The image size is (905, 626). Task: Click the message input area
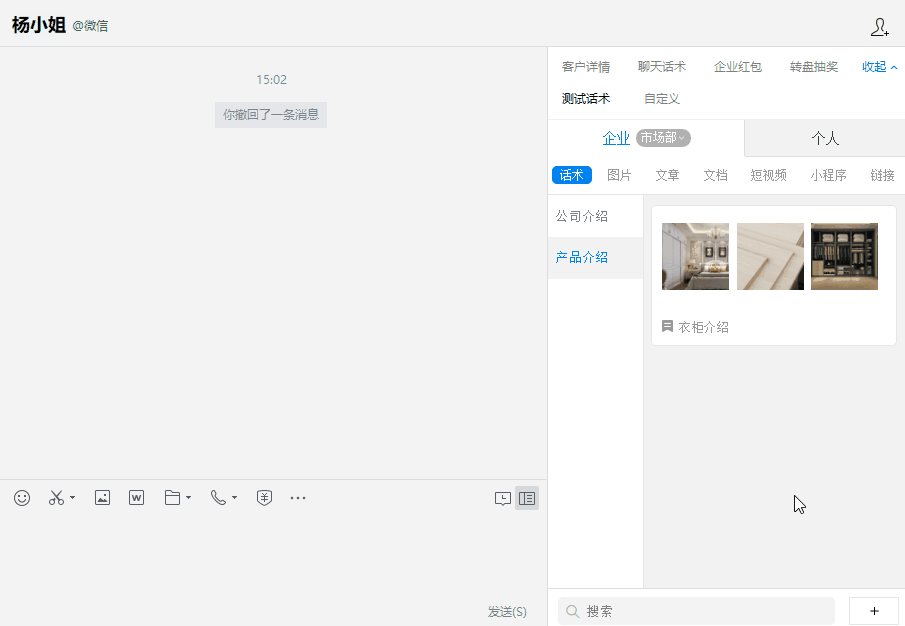[x=274, y=557]
